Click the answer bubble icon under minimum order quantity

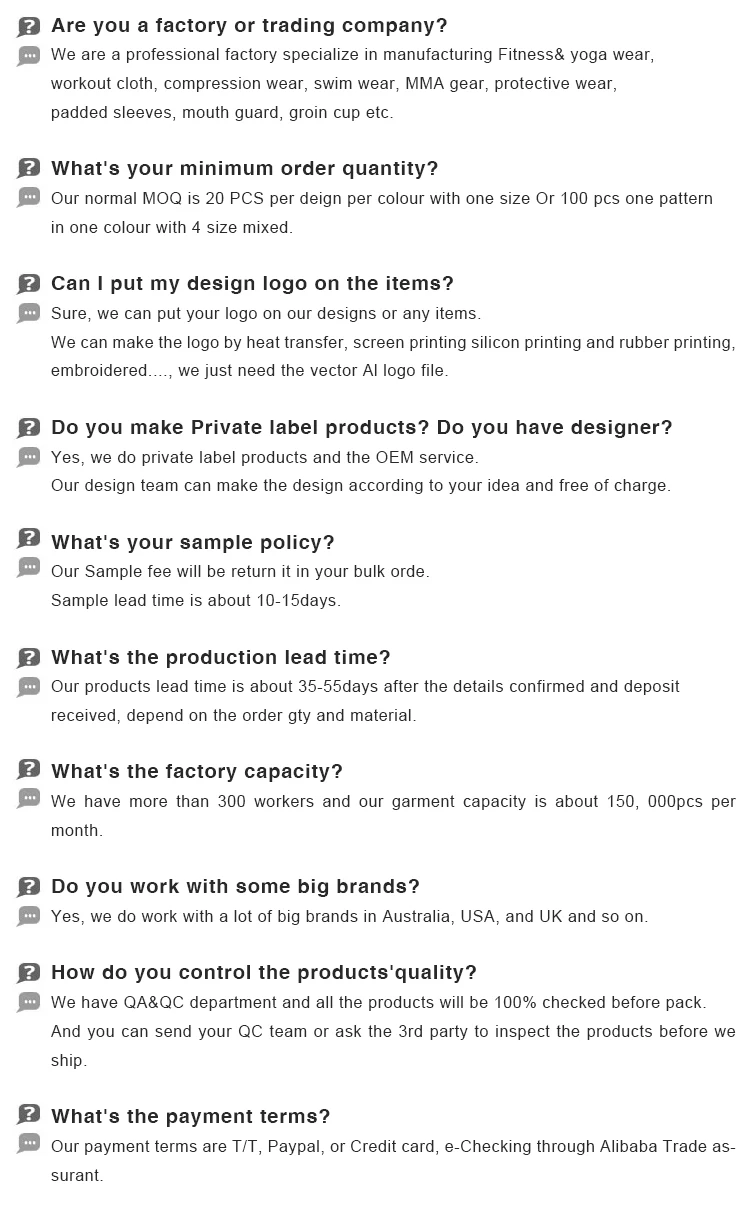pyautogui.click(x=29, y=198)
